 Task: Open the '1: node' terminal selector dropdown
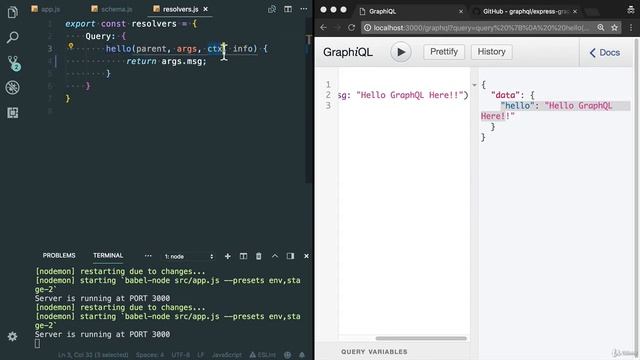tap(189, 257)
